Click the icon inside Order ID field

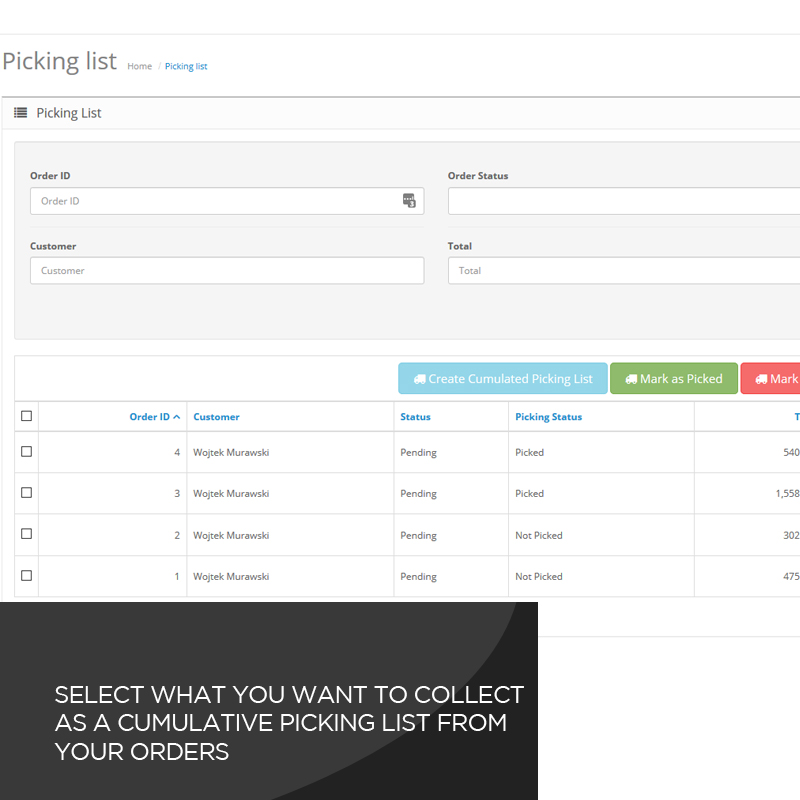409,201
